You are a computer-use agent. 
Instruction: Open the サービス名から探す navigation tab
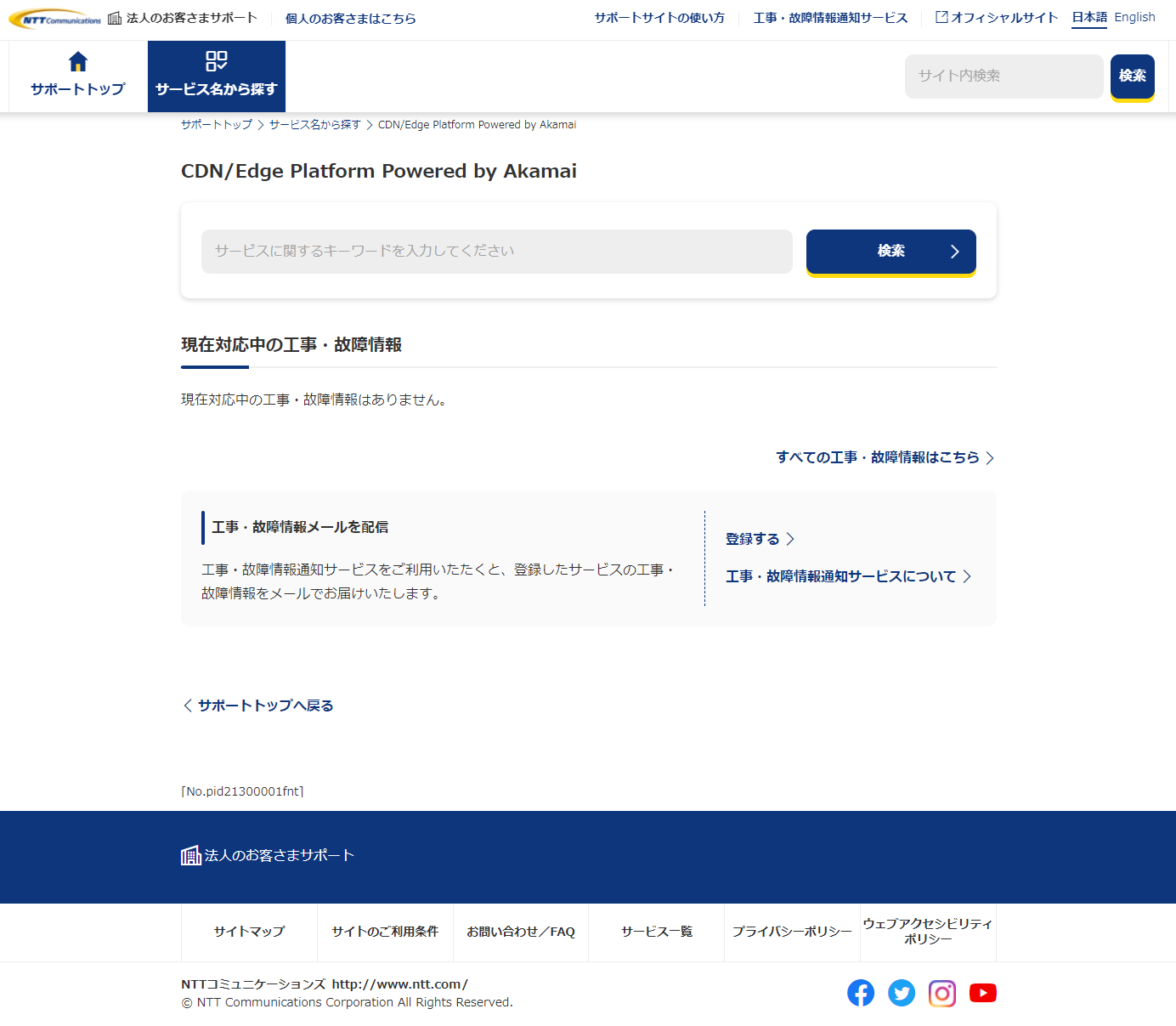click(217, 77)
